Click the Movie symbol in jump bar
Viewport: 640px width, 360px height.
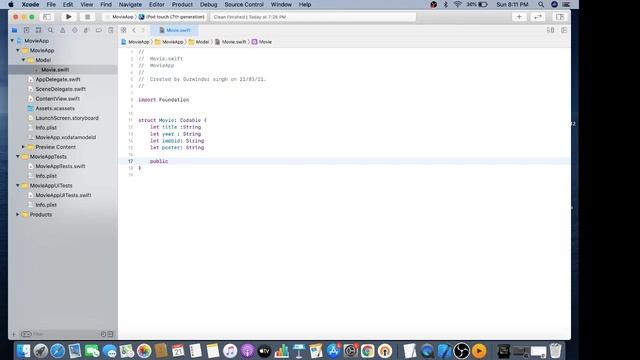click(262, 42)
